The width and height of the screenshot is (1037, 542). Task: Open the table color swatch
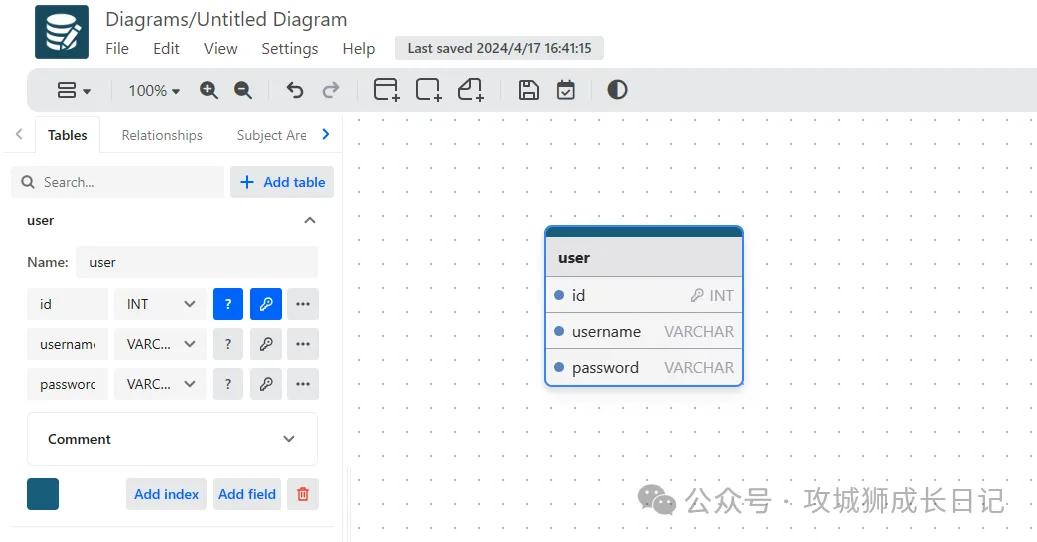[43, 494]
